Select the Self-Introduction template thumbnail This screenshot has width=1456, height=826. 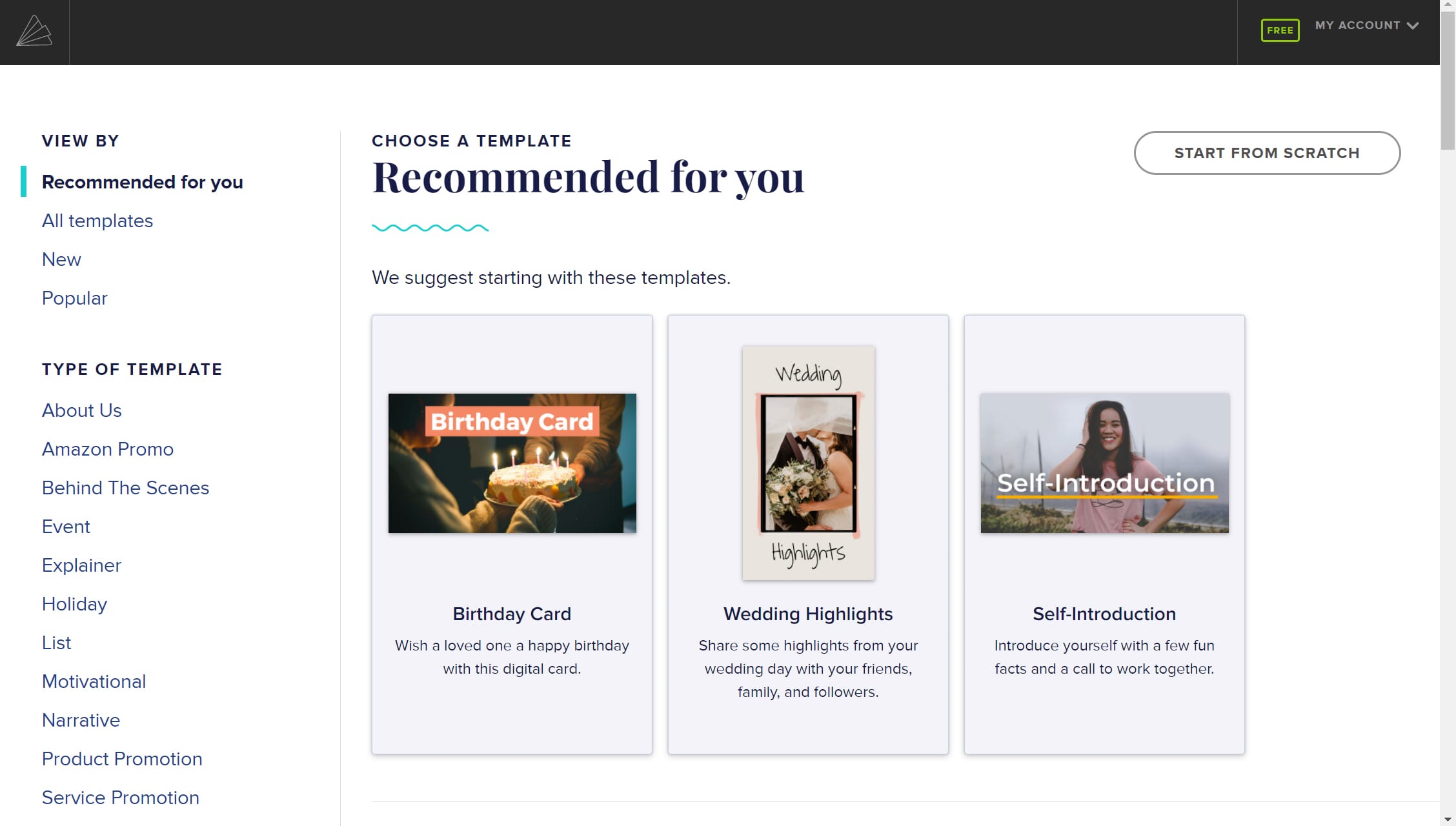[x=1104, y=463]
